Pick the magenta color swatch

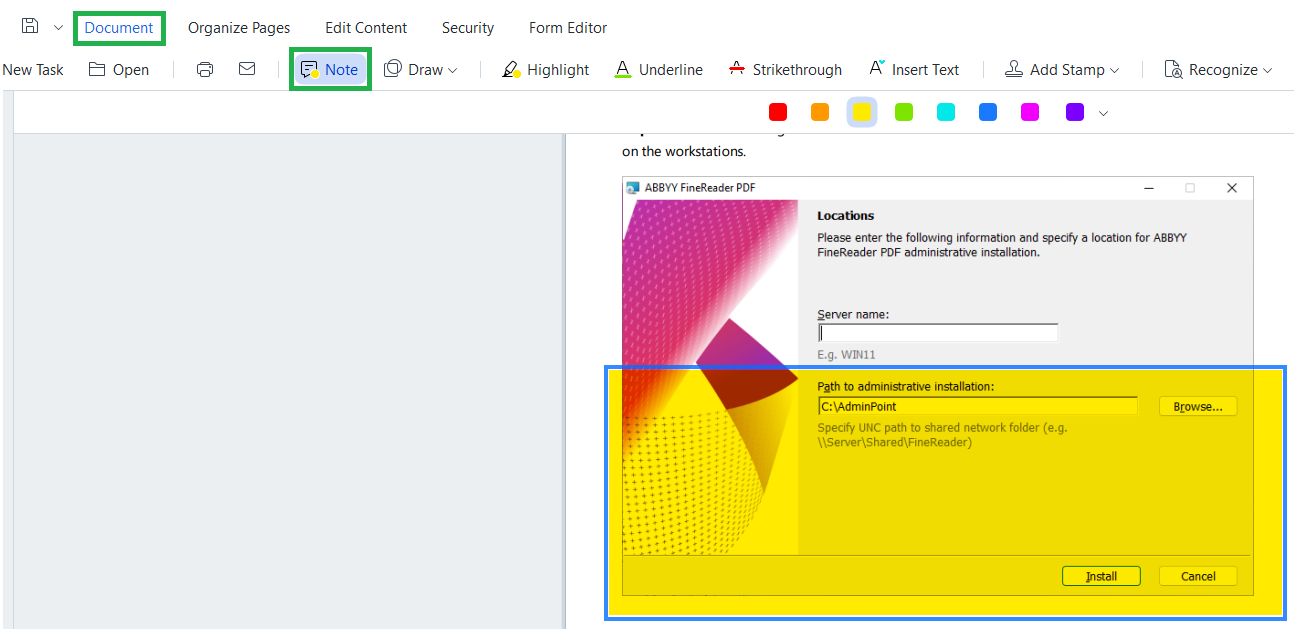point(1030,113)
